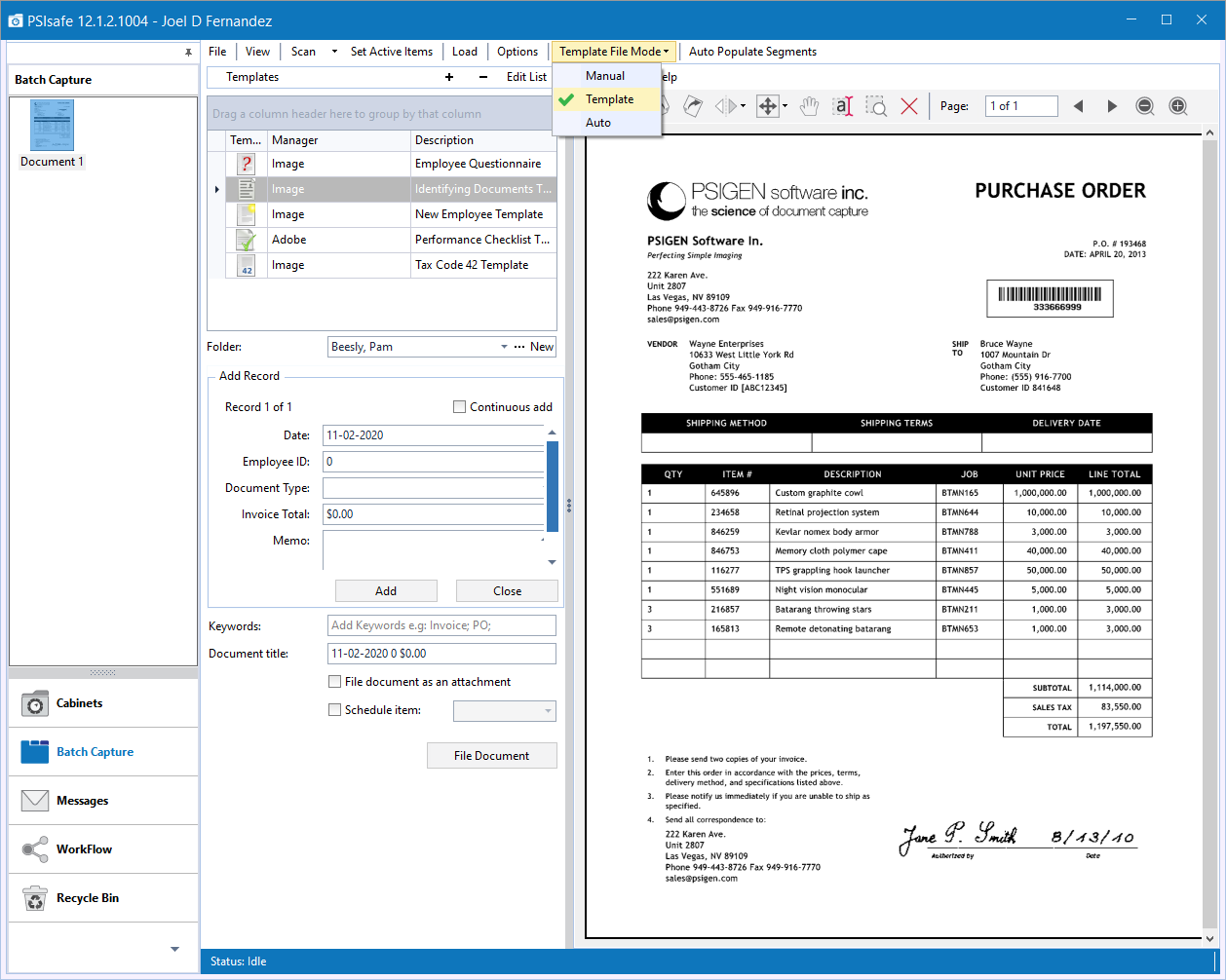Viewport: 1226px width, 980px height.
Task: Activate the text selection OCR tool
Action: (x=842, y=106)
